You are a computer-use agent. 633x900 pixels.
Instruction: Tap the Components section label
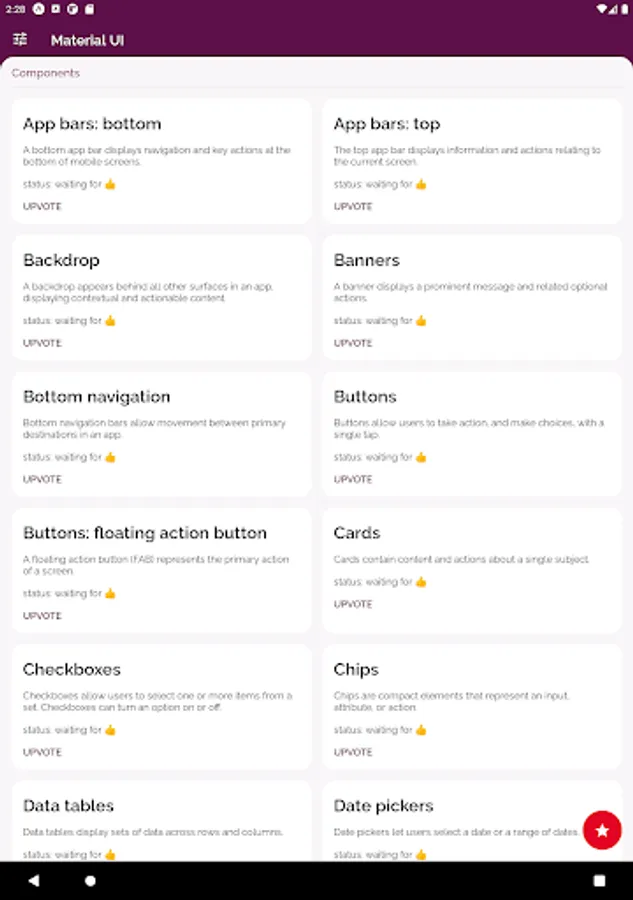[x=46, y=73]
